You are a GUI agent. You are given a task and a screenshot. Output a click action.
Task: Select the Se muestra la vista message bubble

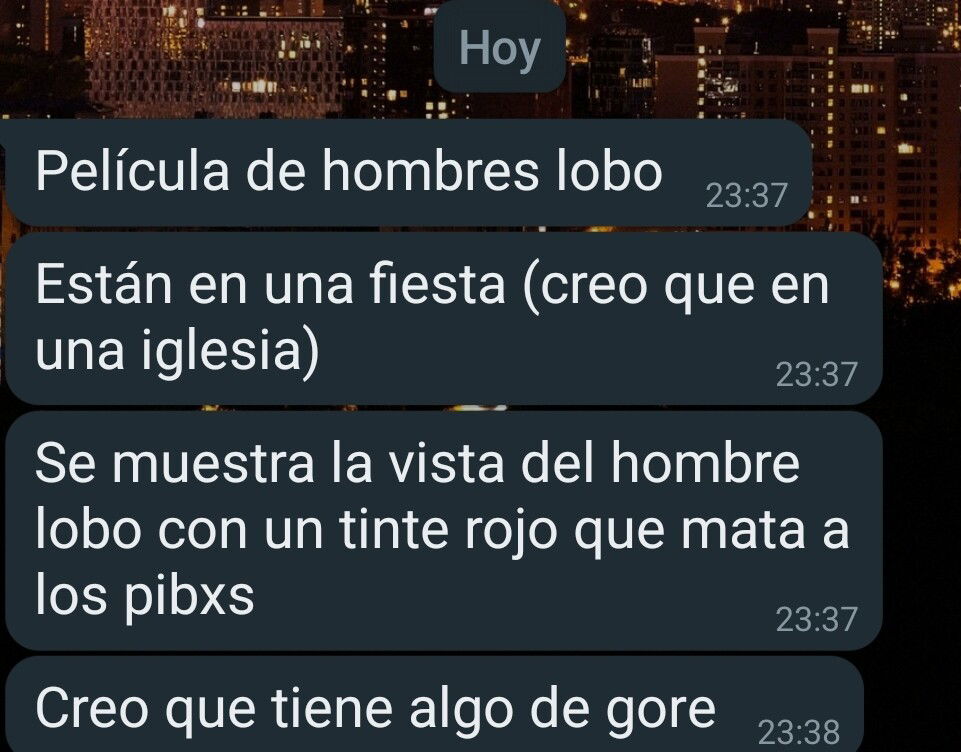(441, 531)
